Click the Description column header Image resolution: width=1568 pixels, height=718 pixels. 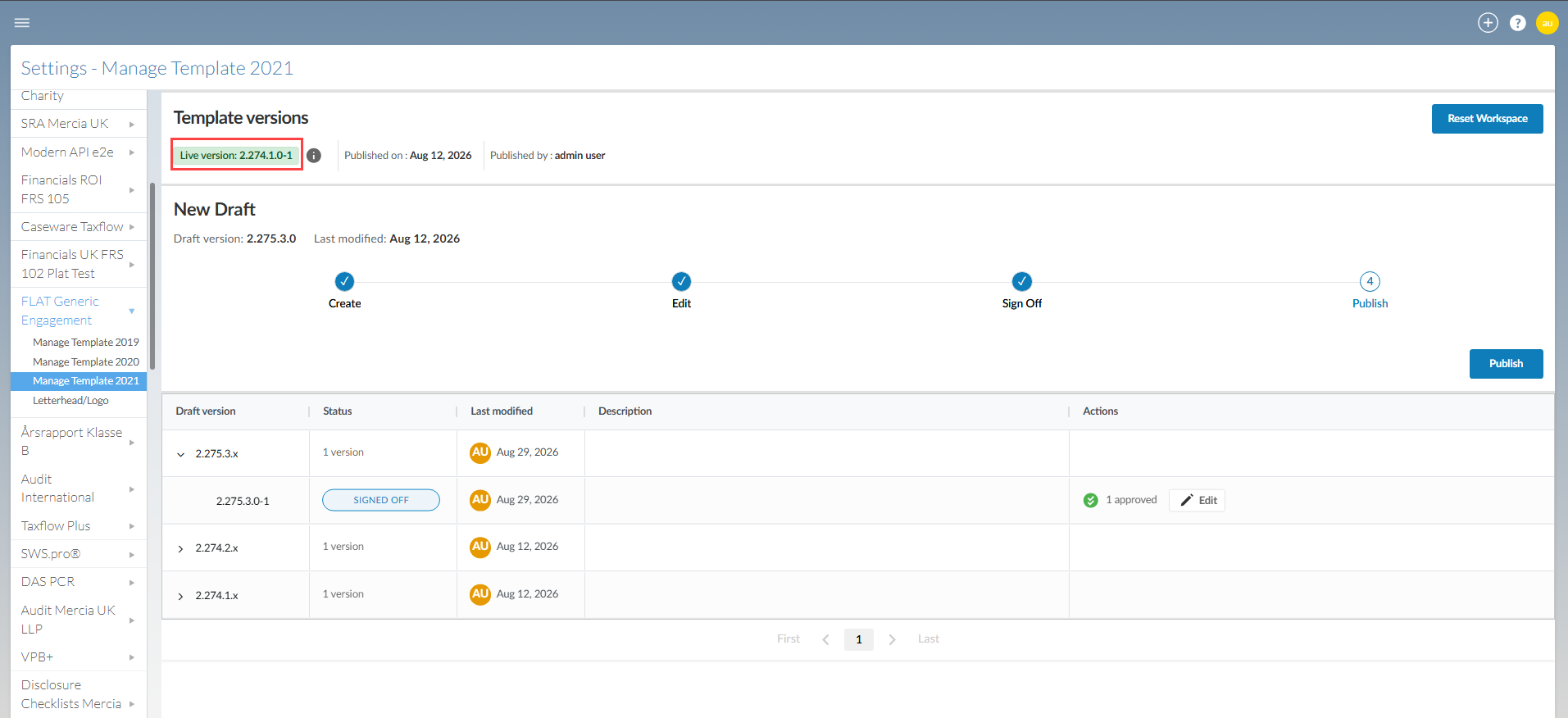click(625, 411)
